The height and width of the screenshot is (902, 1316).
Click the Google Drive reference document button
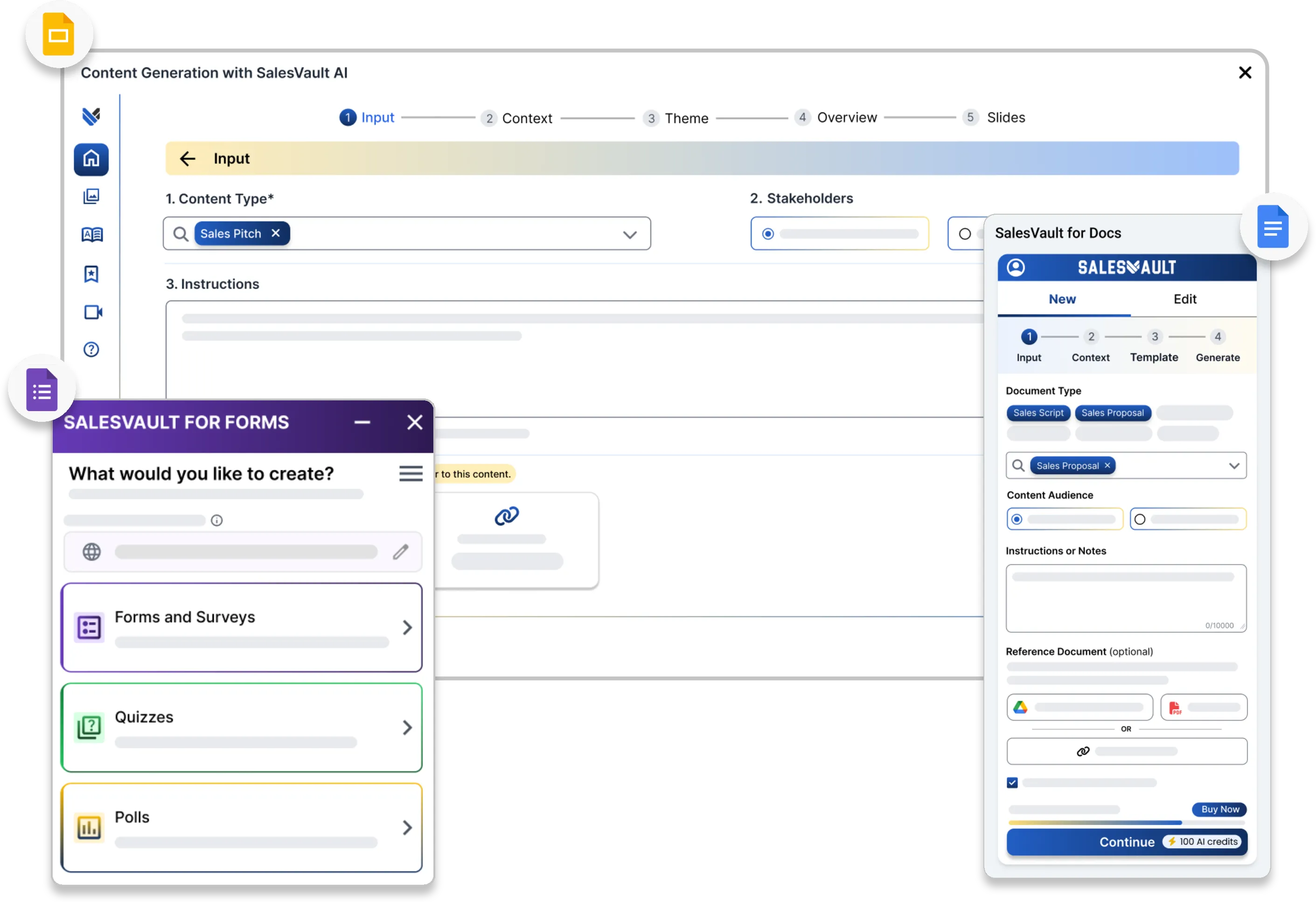point(1079,707)
